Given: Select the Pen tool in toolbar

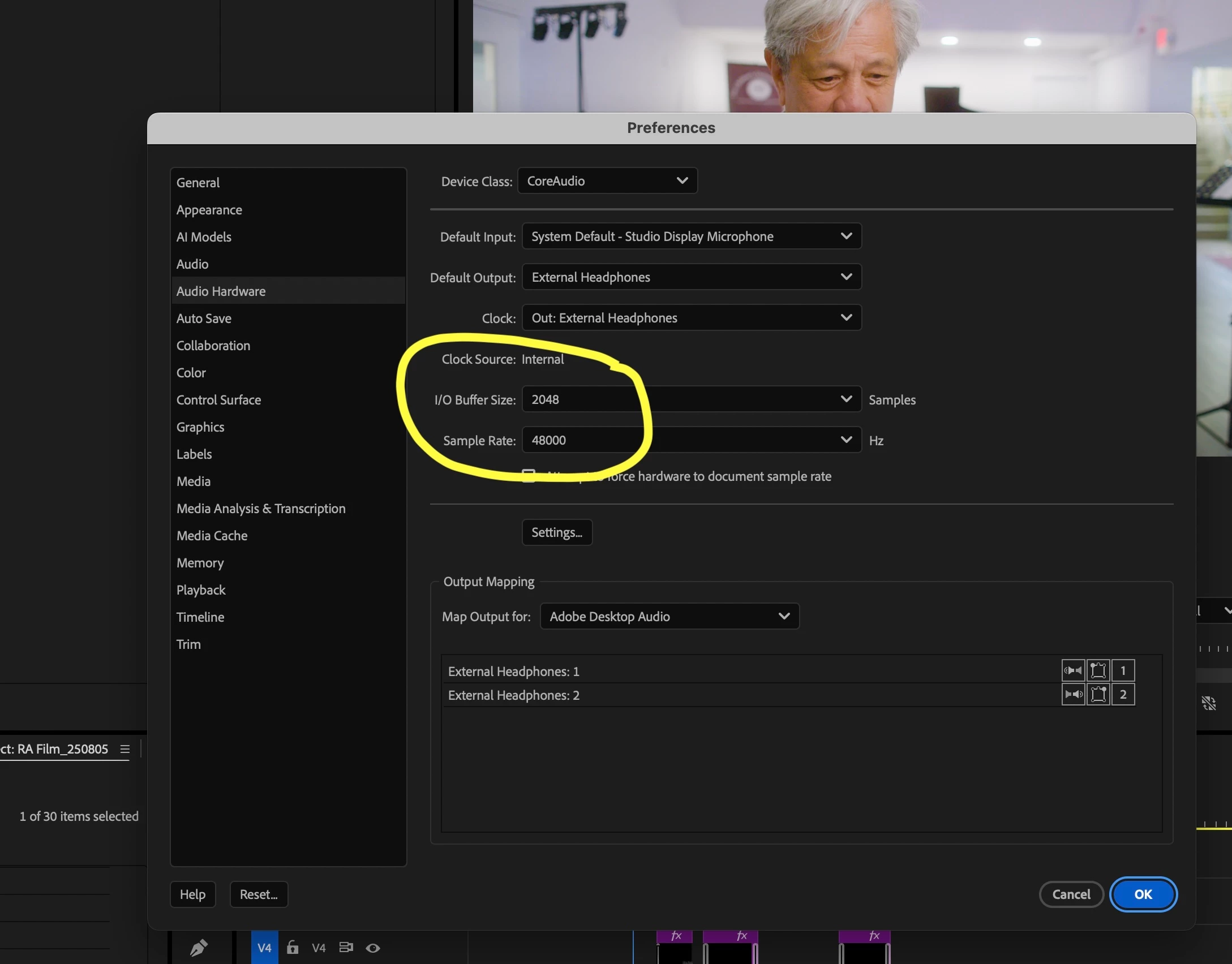Looking at the screenshot, I should (x=199, y=947).
